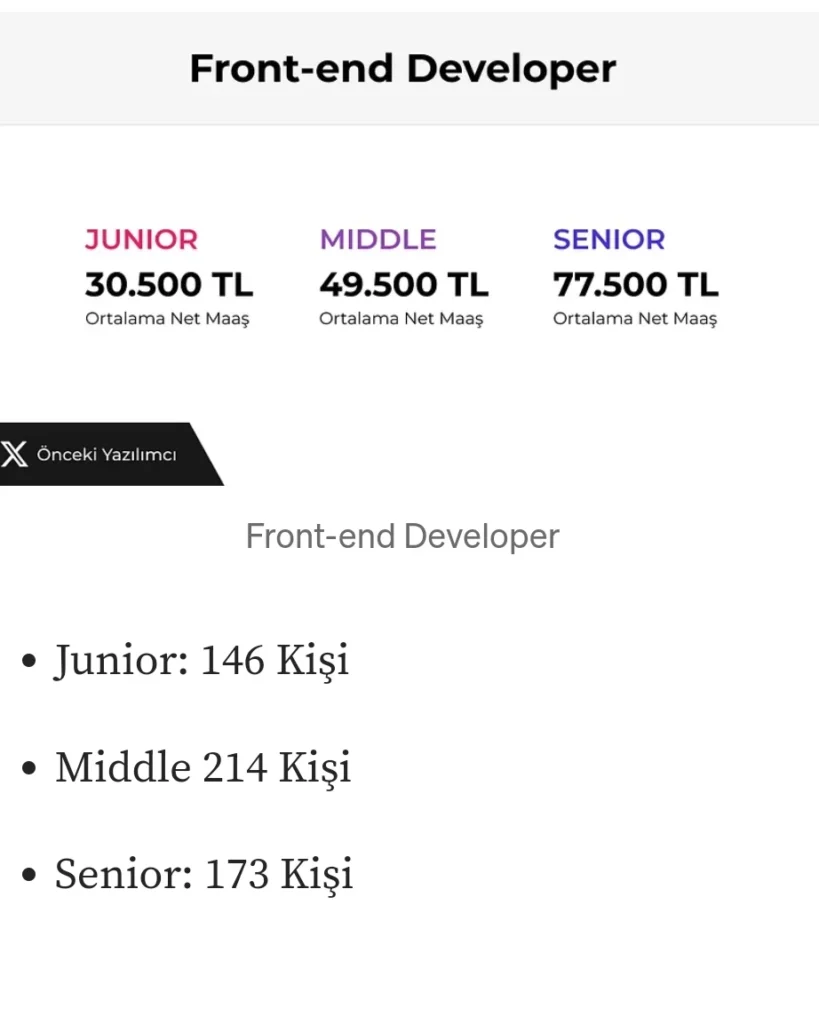Viewport: 819px width, 1024px height.
Task: Click Ortalama Net Maaş under Middle
Action: (401, 319)
